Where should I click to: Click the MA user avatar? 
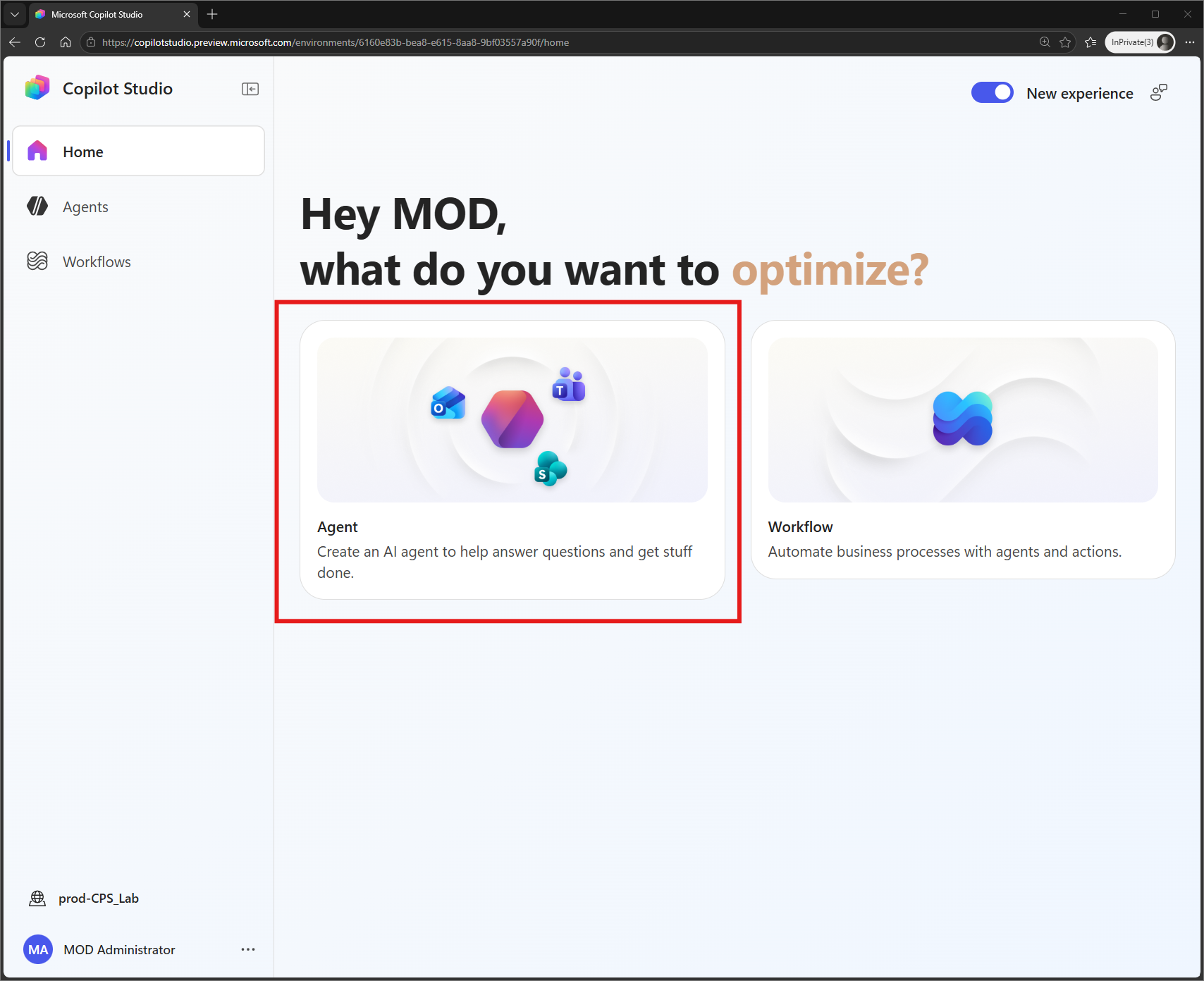pyautogui.click(x=38, y=949)
